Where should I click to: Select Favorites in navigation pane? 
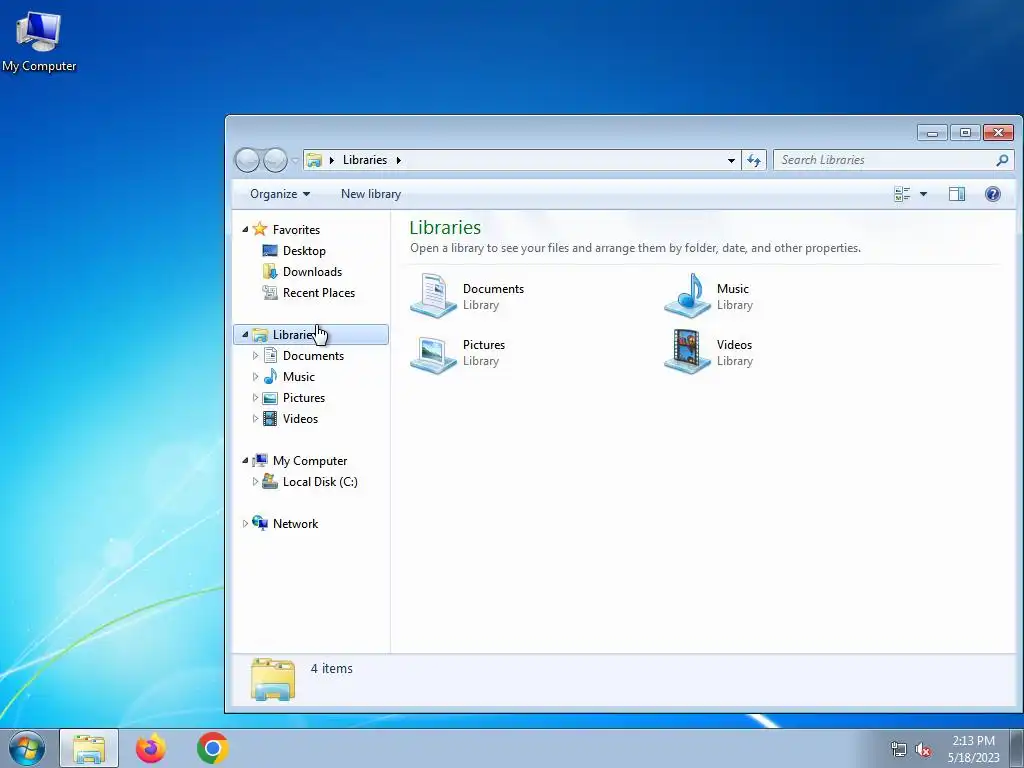click(296, 229)
